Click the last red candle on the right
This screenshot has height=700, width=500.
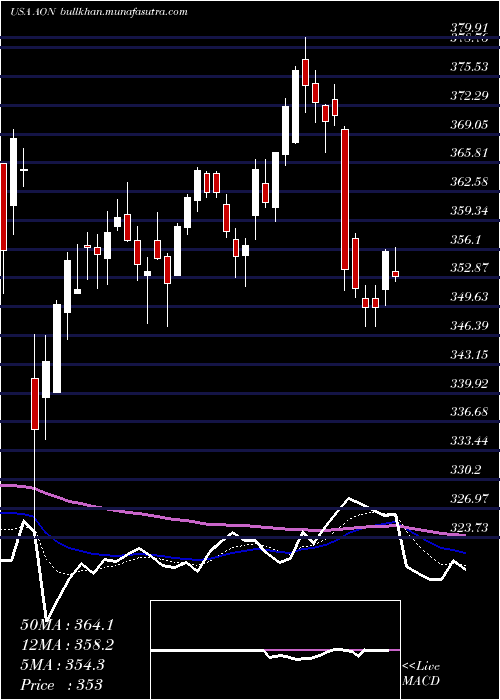(395, 274)
